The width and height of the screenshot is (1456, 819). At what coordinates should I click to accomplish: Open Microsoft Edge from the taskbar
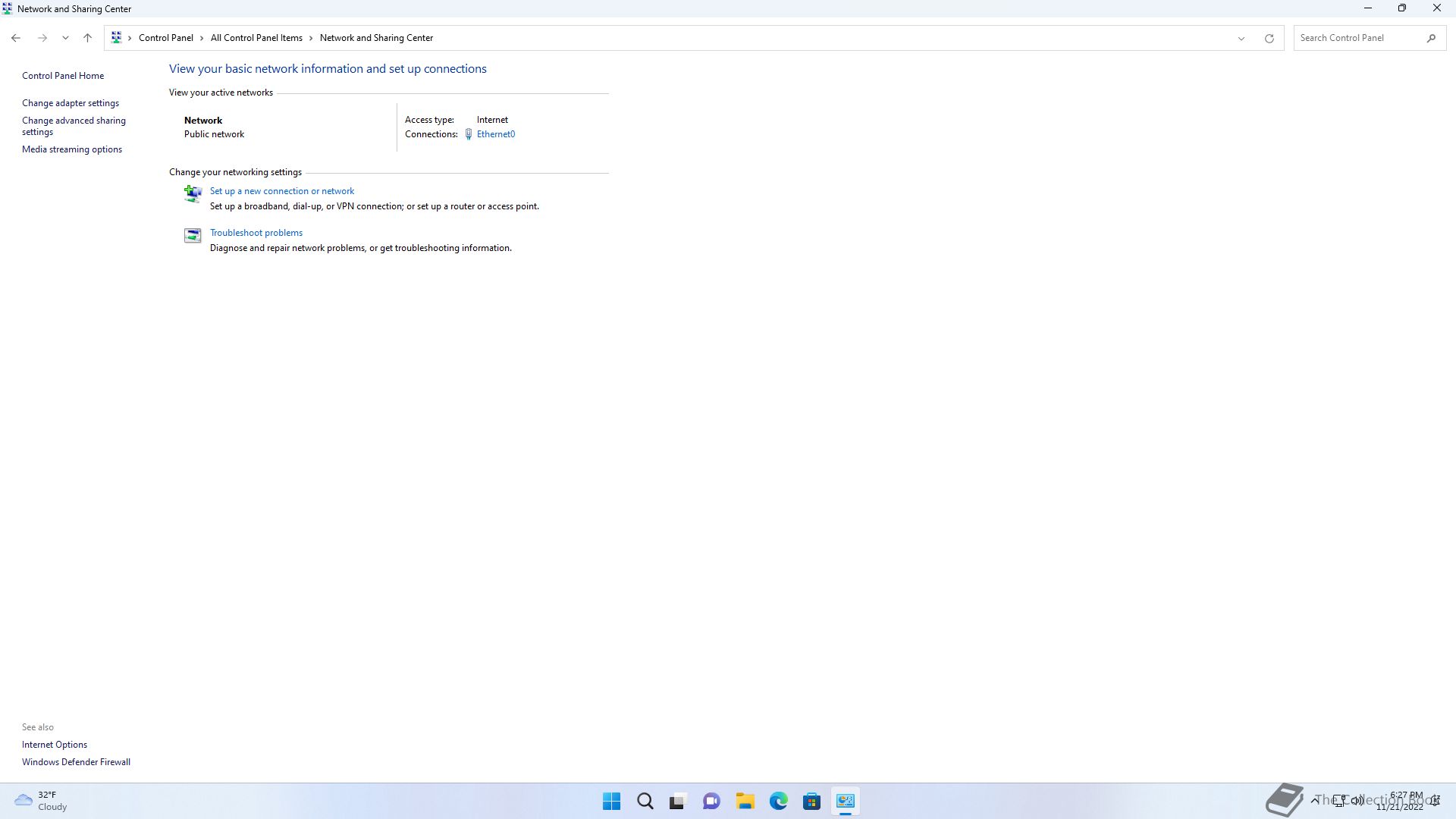pos(779,801)
